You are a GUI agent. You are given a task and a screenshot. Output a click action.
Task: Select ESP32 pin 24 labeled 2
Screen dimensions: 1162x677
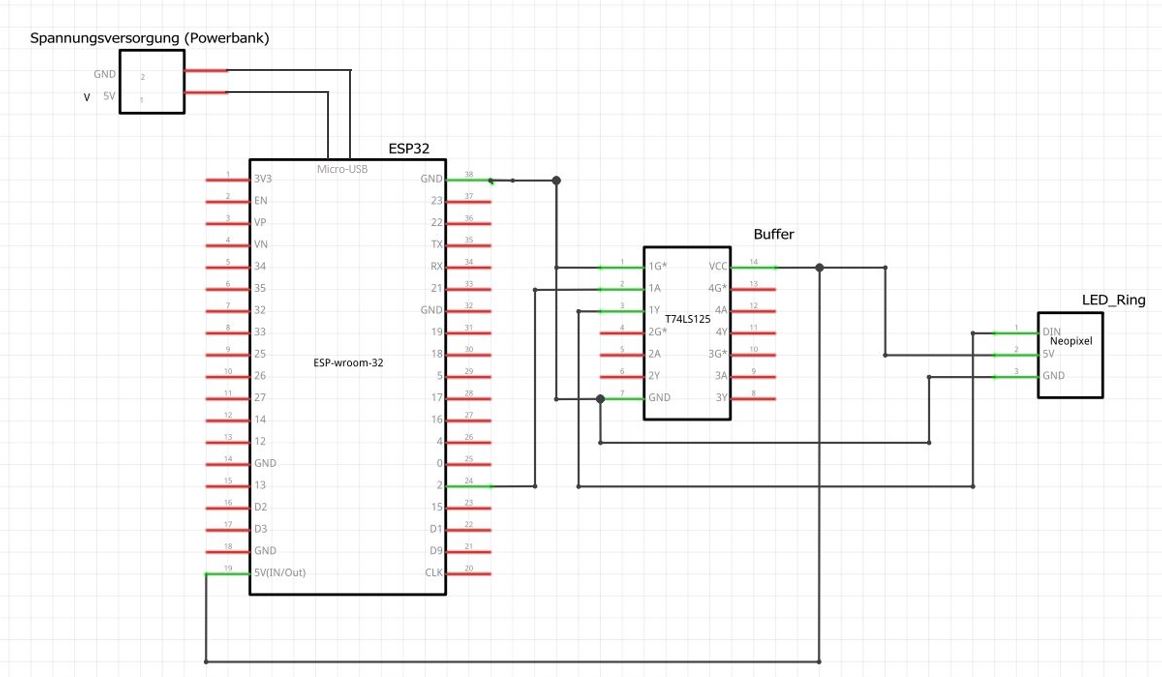click(468, 486)
